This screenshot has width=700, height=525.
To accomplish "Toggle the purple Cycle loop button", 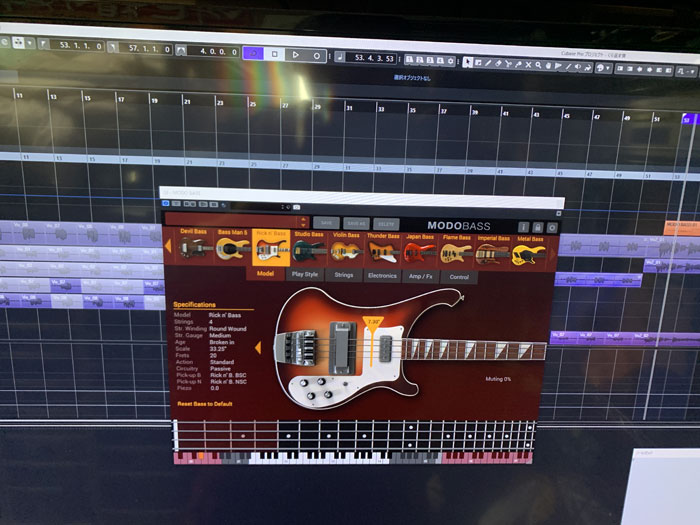I will coord(253,53).
